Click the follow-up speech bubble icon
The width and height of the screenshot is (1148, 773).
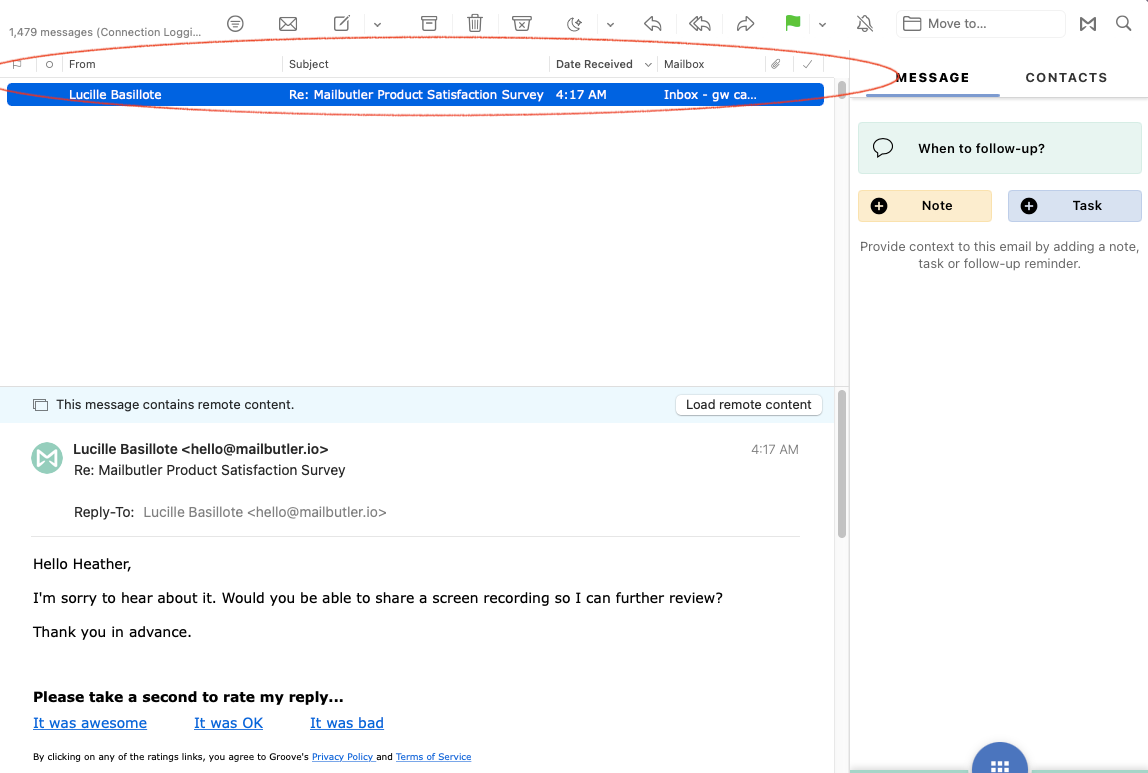coord(883,148)
